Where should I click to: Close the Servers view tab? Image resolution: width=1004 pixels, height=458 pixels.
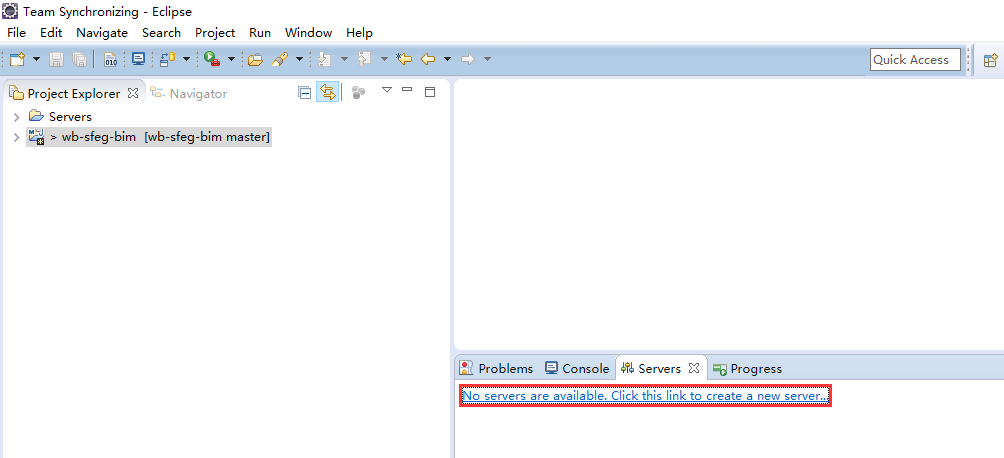[x=693, y=368]
